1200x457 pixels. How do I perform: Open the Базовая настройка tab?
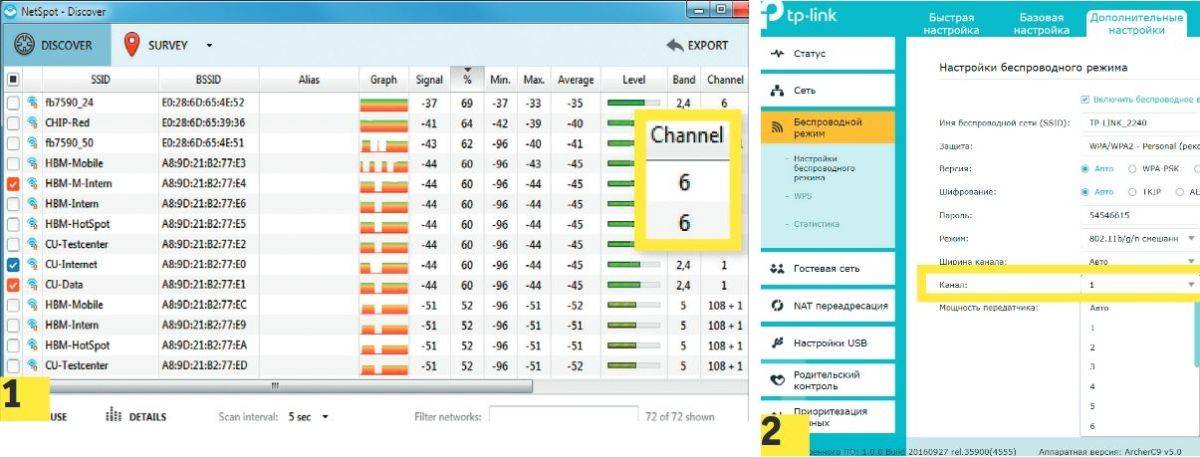pos(1041,24)
